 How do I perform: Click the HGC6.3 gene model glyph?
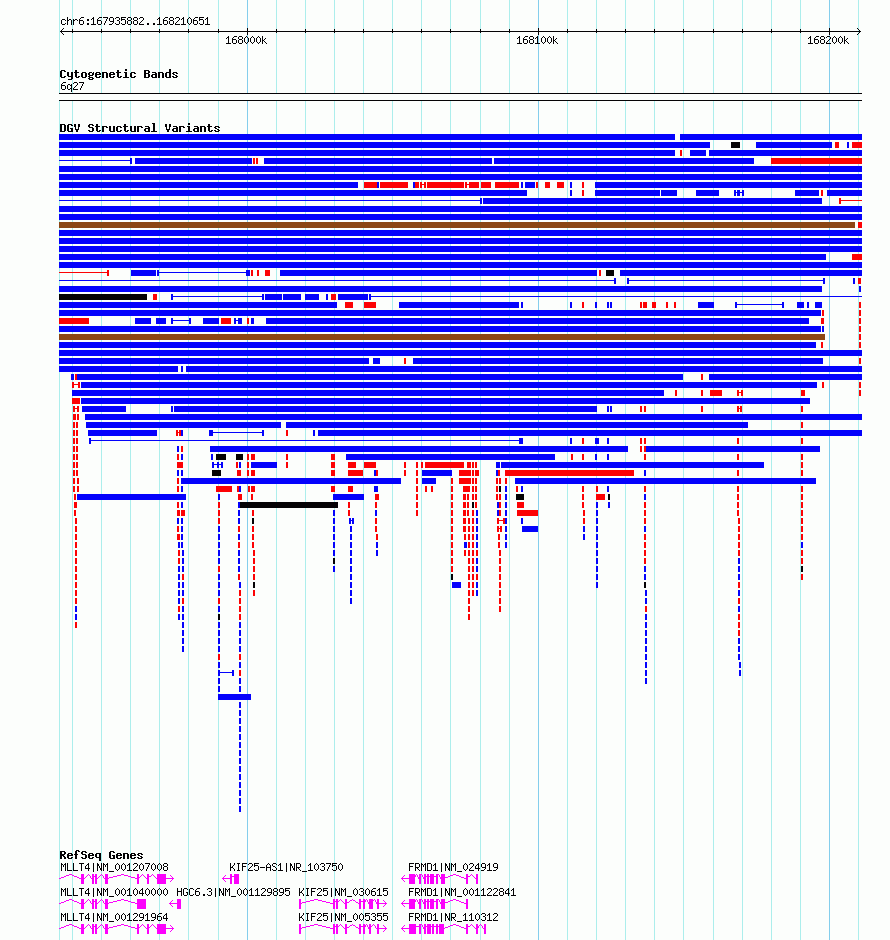pyautogui.click(x=175, y=904)
